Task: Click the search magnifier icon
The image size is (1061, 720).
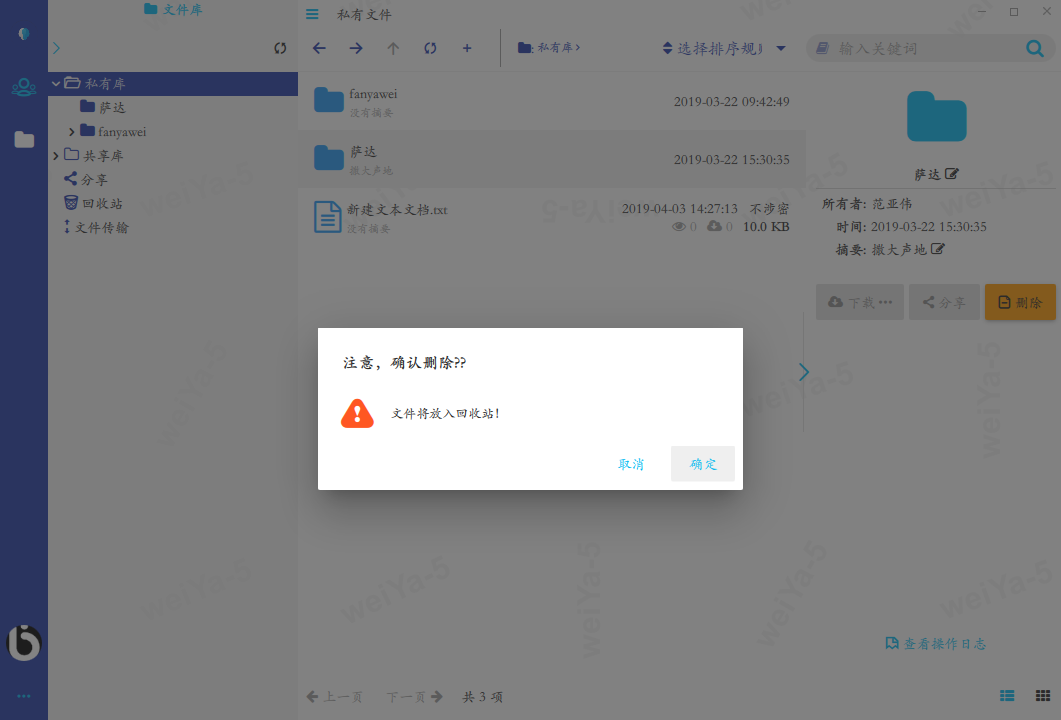Action: click(x=1035, y=48)
